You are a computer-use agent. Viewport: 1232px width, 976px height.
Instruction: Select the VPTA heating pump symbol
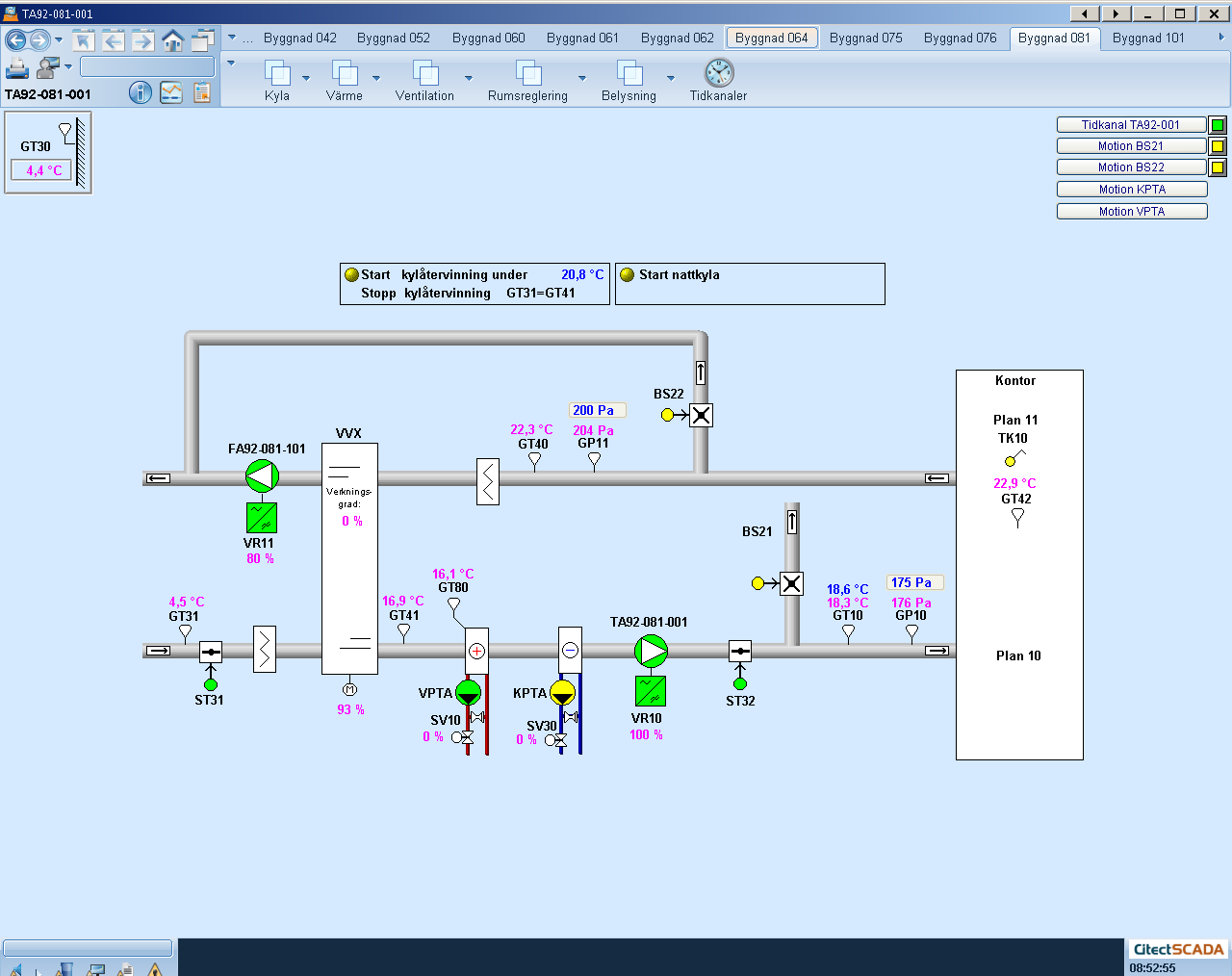point(468,693)
